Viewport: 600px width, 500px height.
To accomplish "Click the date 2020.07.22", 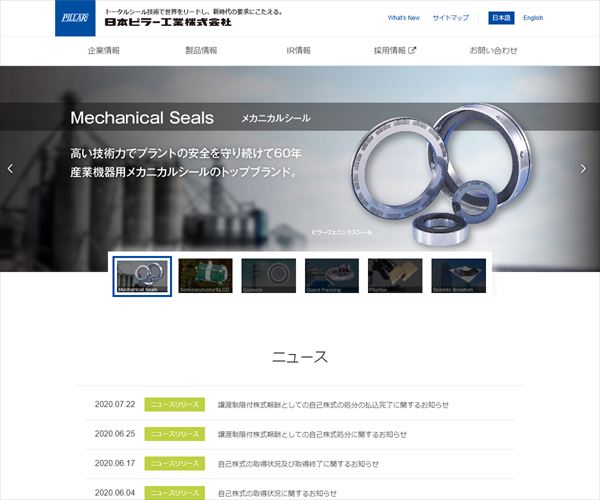I will pyautogui.click(x=115, y=404).
